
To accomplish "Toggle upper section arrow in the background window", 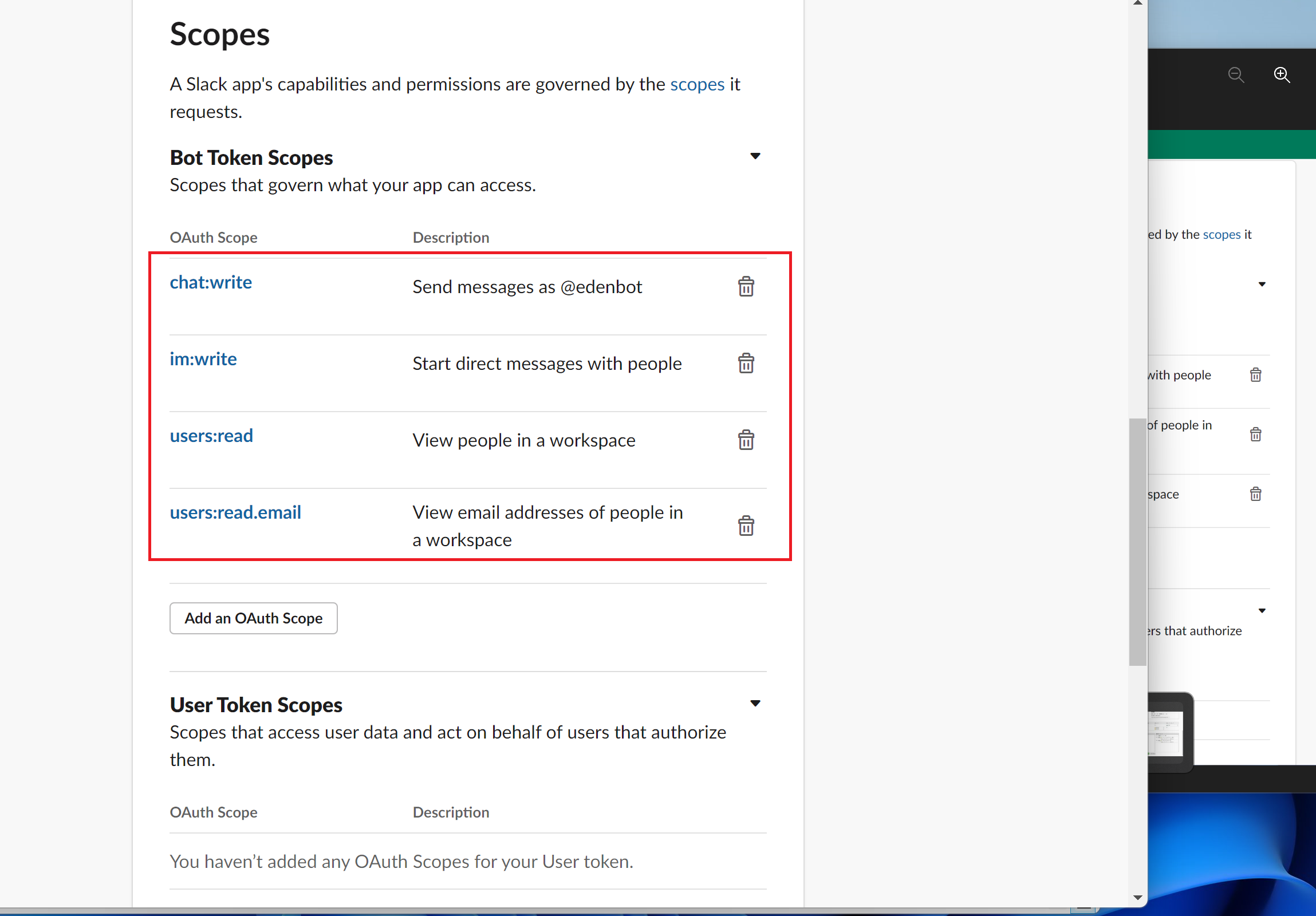I will point(1262,284).
